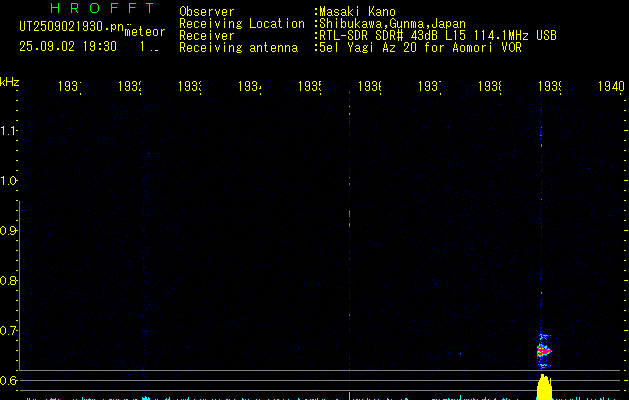Click the Receiver label
Image resolution: width=629 pixels, height=400 pixels.
pos(207,35)
